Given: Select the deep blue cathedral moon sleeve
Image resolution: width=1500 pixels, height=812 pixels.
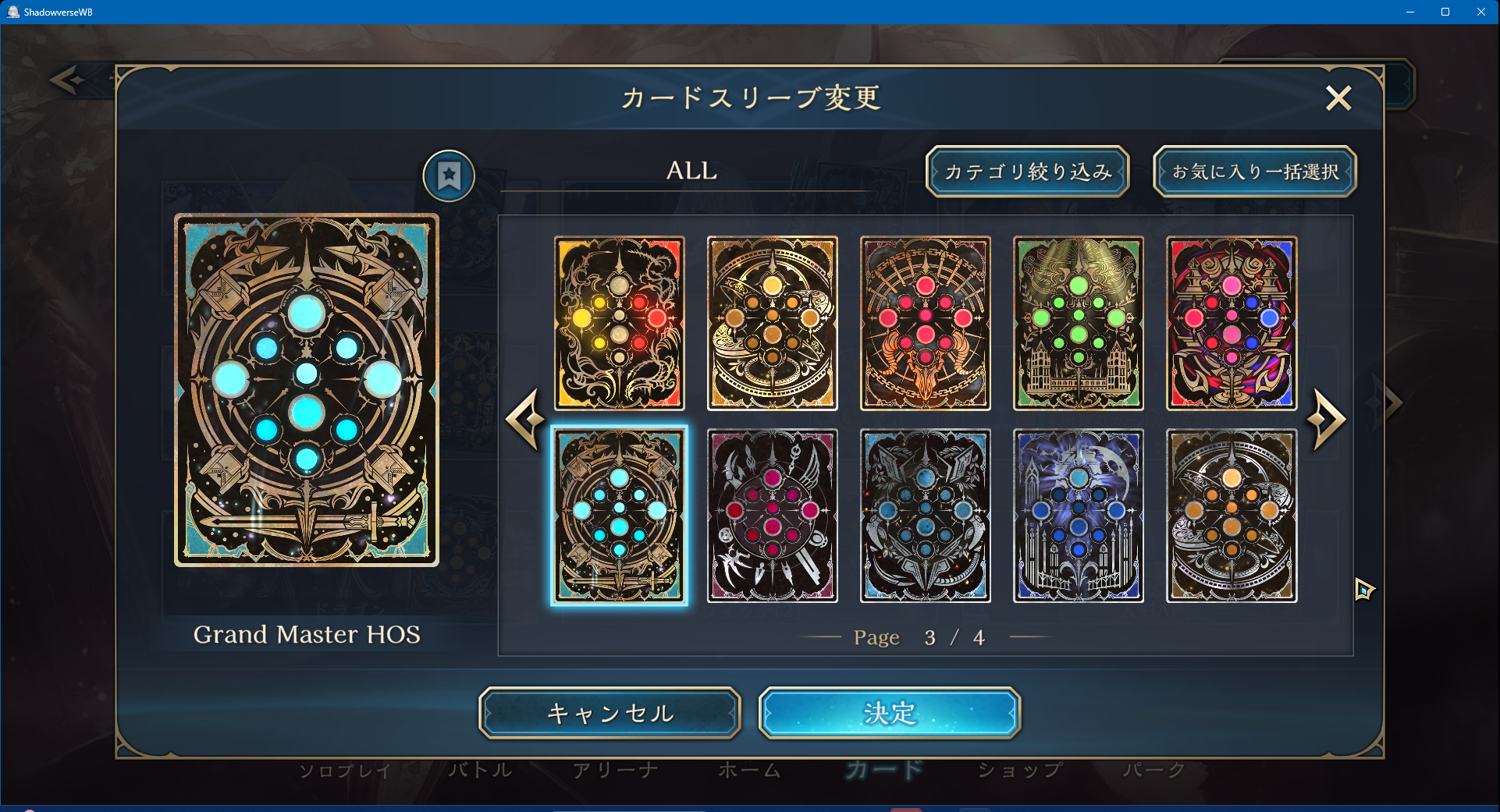Looking at the screenshot, I should pyautogui.click(x=1079, y=516).
